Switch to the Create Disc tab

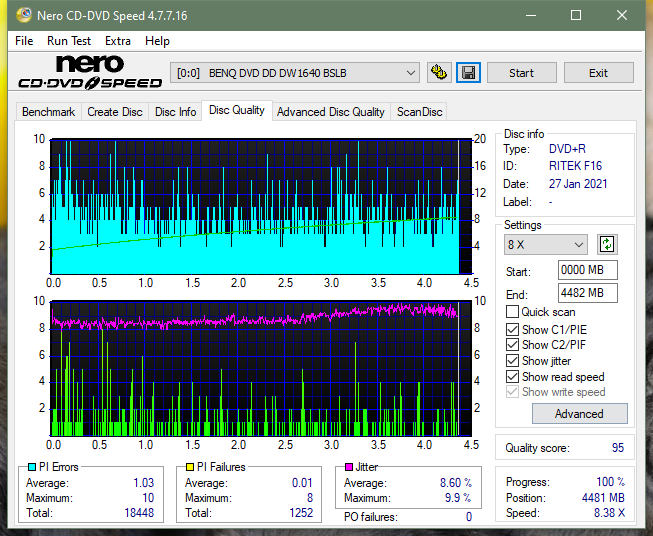(x=115, y=112)
